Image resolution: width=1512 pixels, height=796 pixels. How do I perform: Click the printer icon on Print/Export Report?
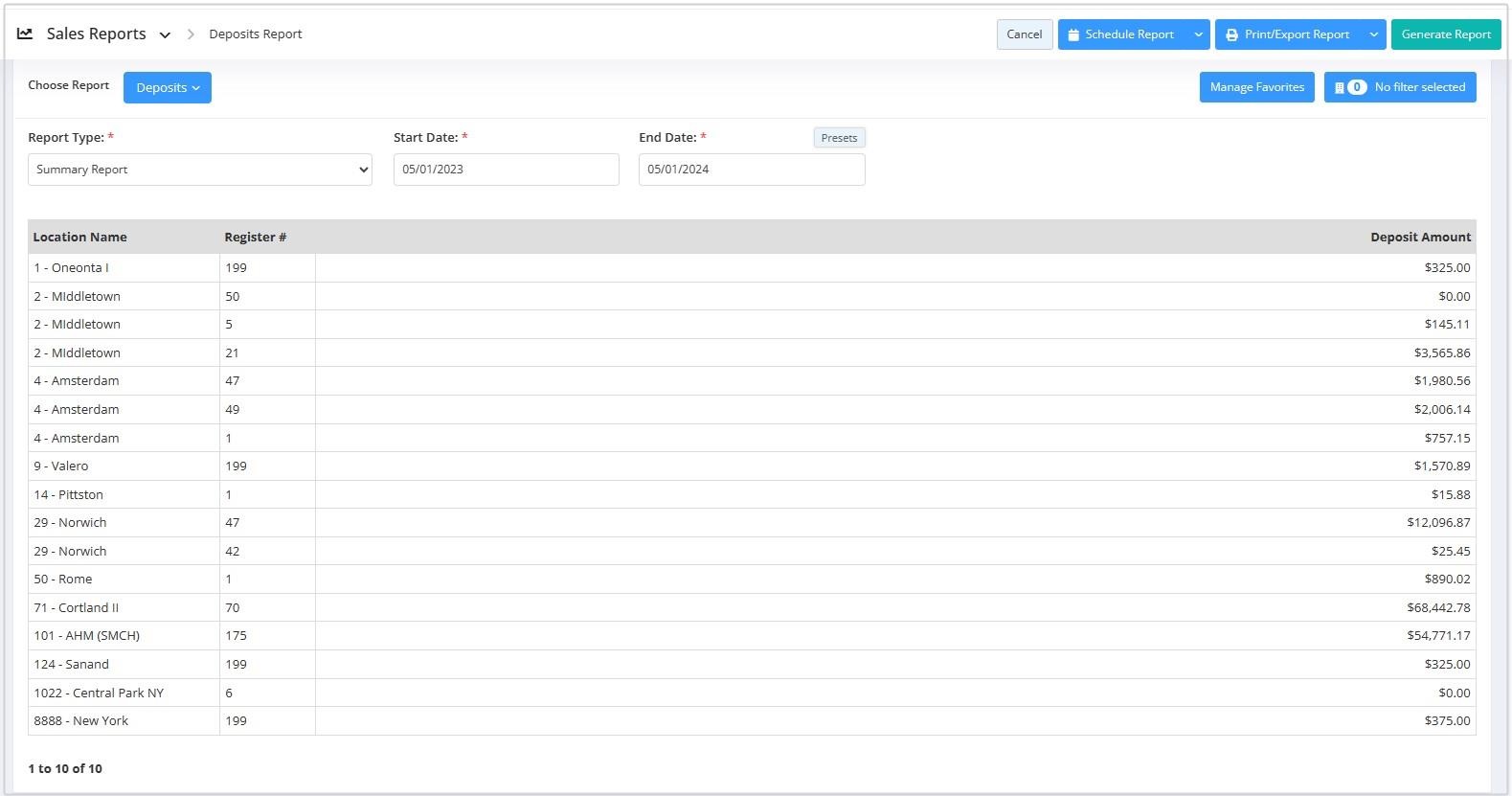pos(1231,34)
